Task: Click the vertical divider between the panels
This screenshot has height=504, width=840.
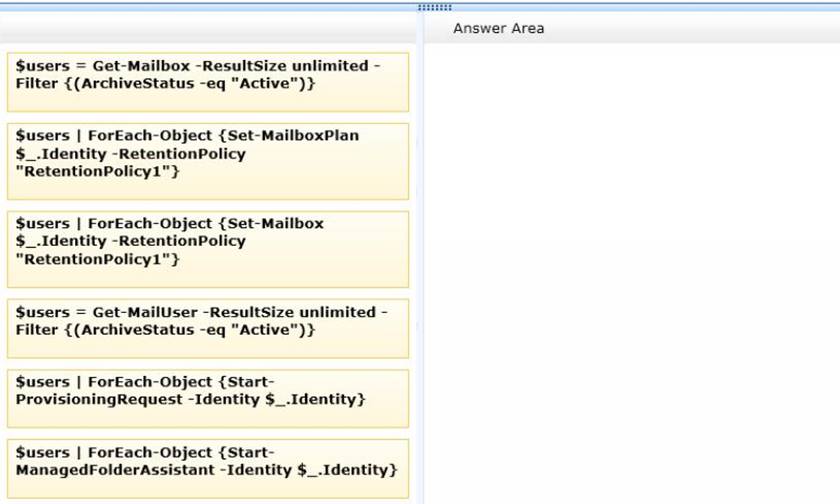Action: [420, 270]
